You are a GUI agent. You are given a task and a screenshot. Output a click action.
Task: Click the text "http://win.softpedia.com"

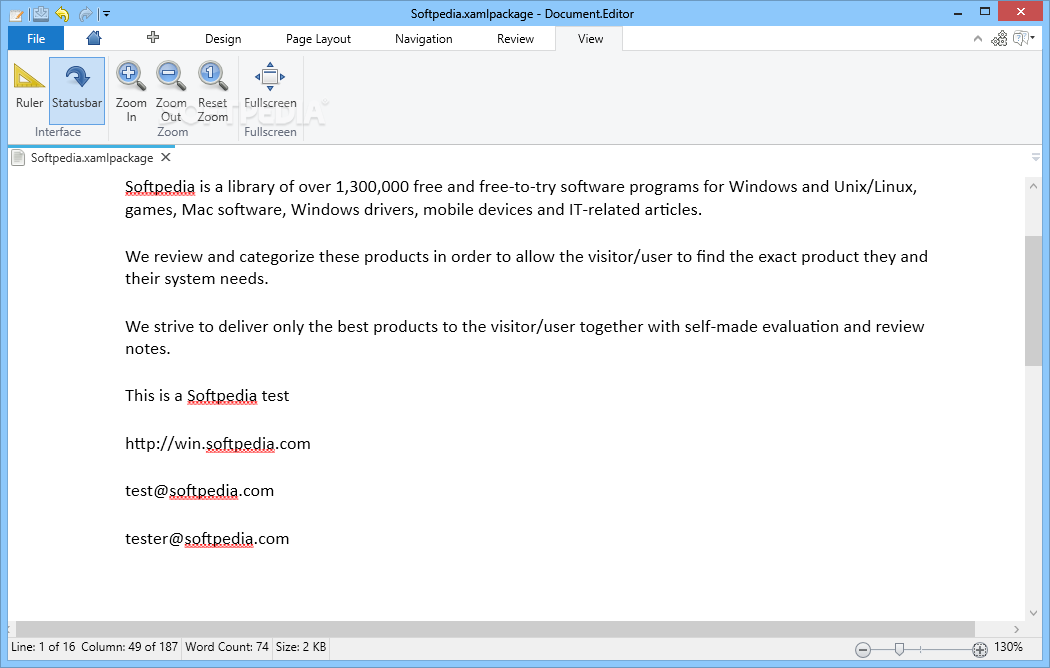218,444
